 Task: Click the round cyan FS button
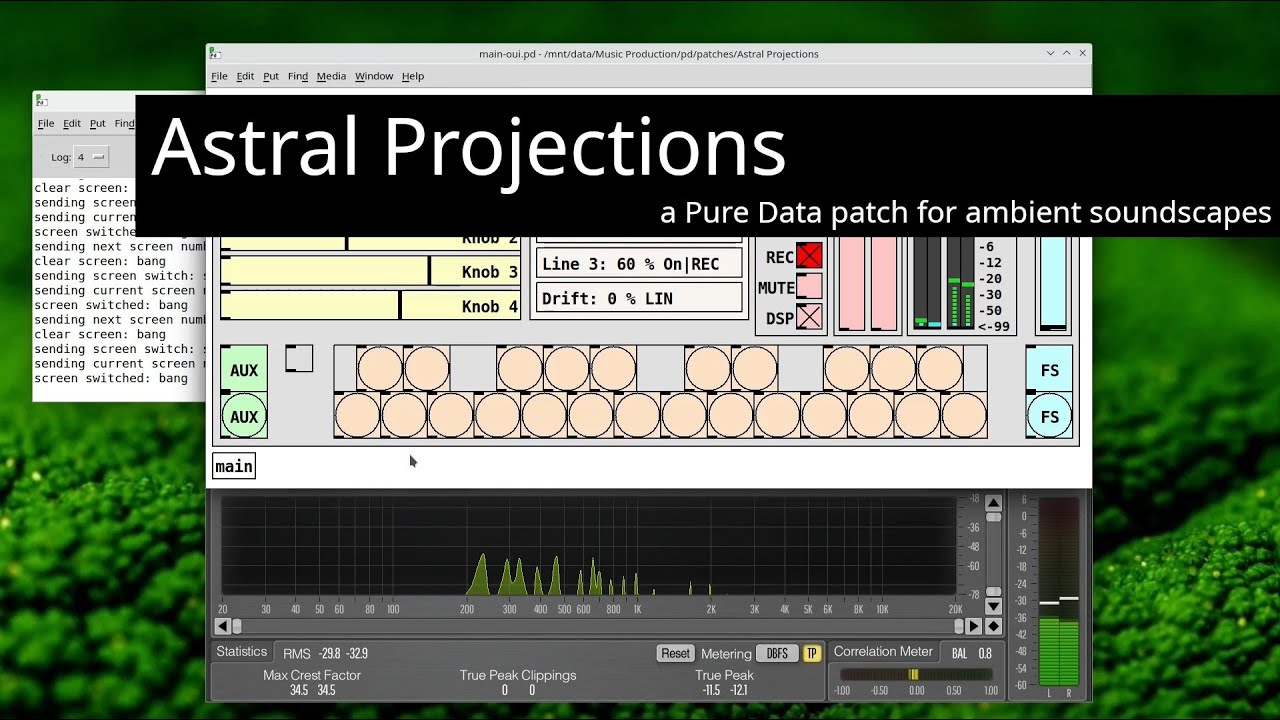pyautogui.click(x=1049, y=416)
